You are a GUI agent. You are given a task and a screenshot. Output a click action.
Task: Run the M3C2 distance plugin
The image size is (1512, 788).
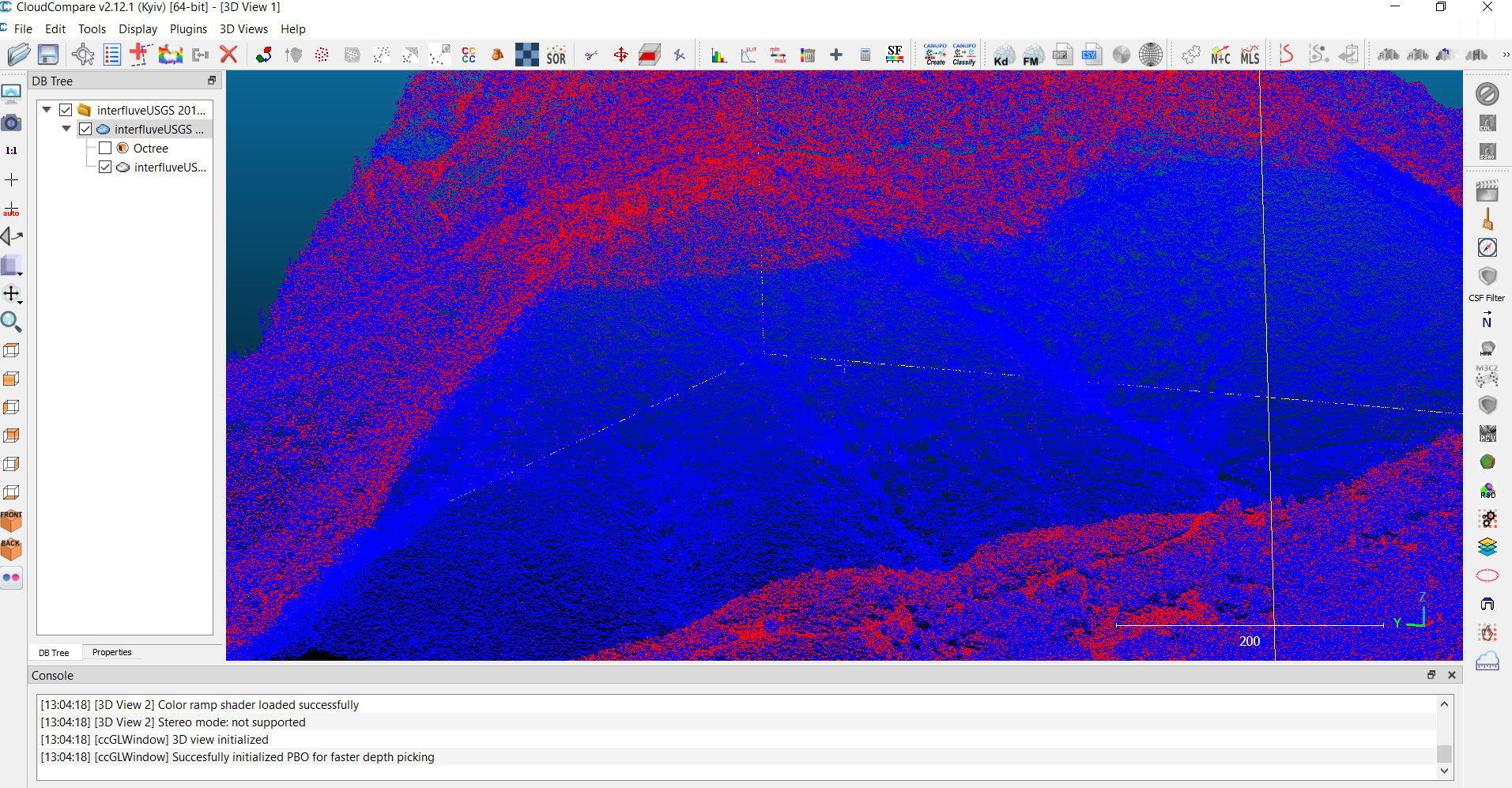pyautogui.click(x=1487, y=377)
